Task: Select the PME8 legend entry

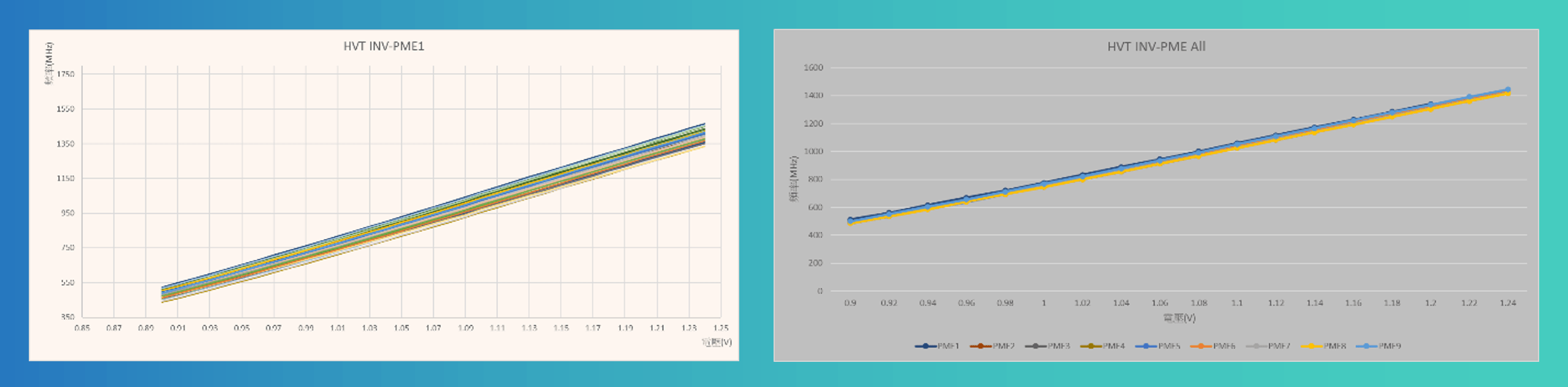Action: click(1323, 346)
